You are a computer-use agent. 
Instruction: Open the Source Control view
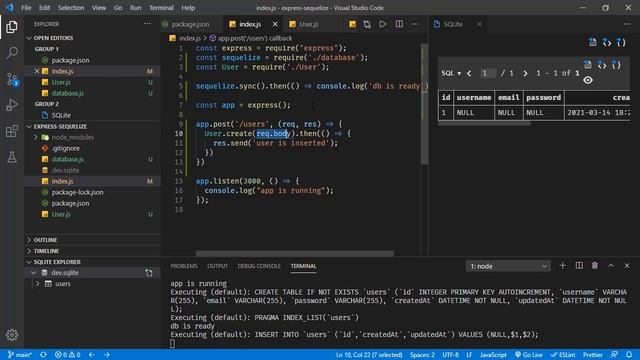(12, 79)
